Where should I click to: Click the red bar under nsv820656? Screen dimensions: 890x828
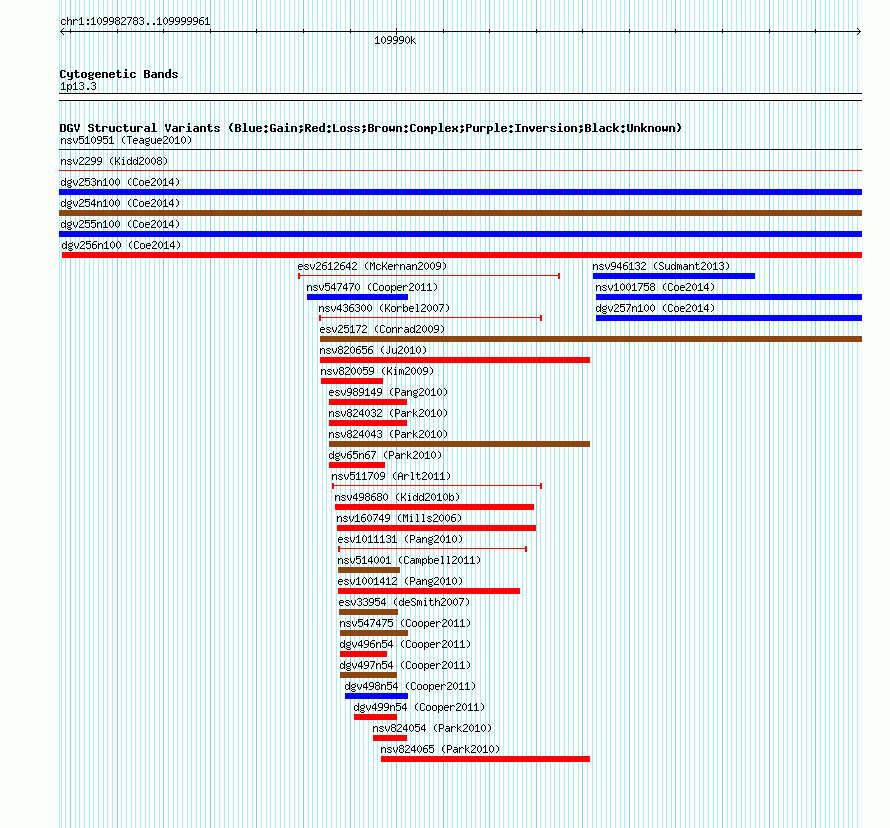click(x=455, y=360)
